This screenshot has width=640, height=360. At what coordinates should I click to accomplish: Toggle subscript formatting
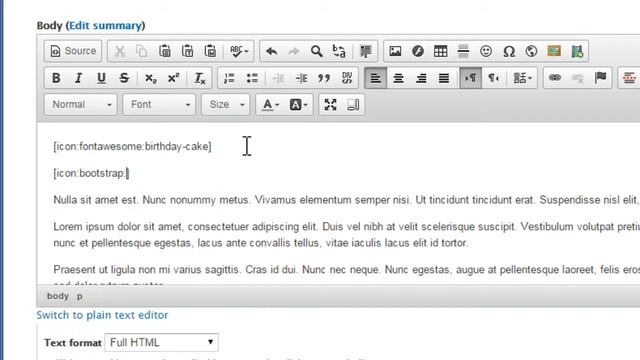point(151,78)
